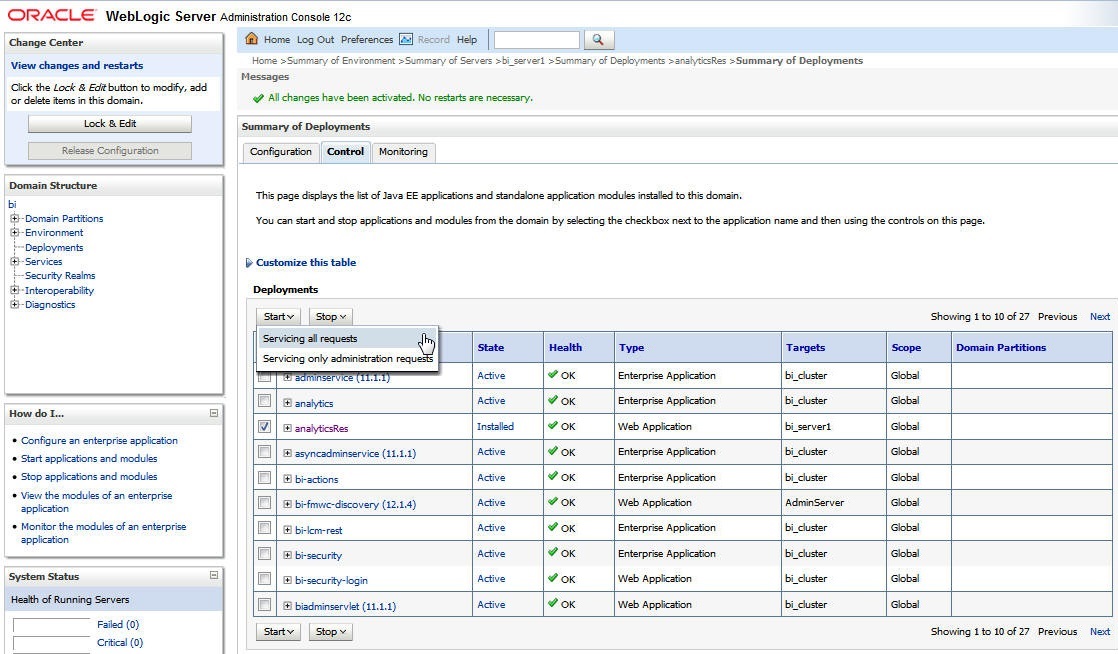Expand Environment tree node
The image size is (1118, 654).
(x=14, y=233)
